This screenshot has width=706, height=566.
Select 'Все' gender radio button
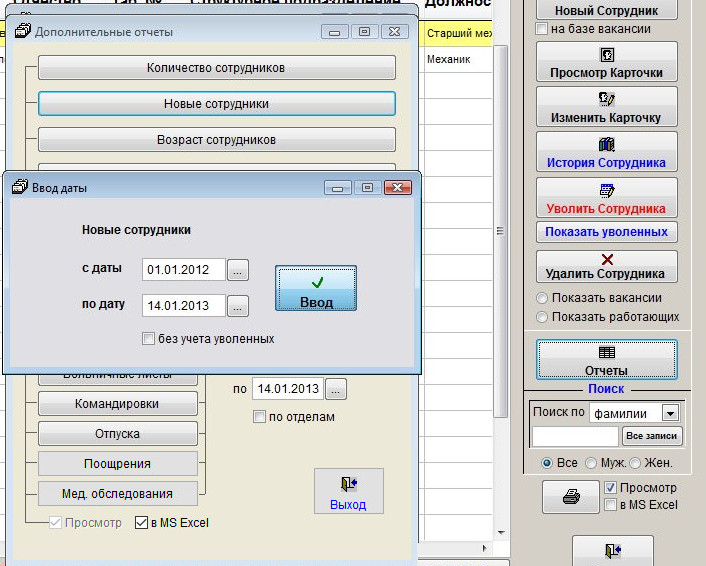coord(547,463)
